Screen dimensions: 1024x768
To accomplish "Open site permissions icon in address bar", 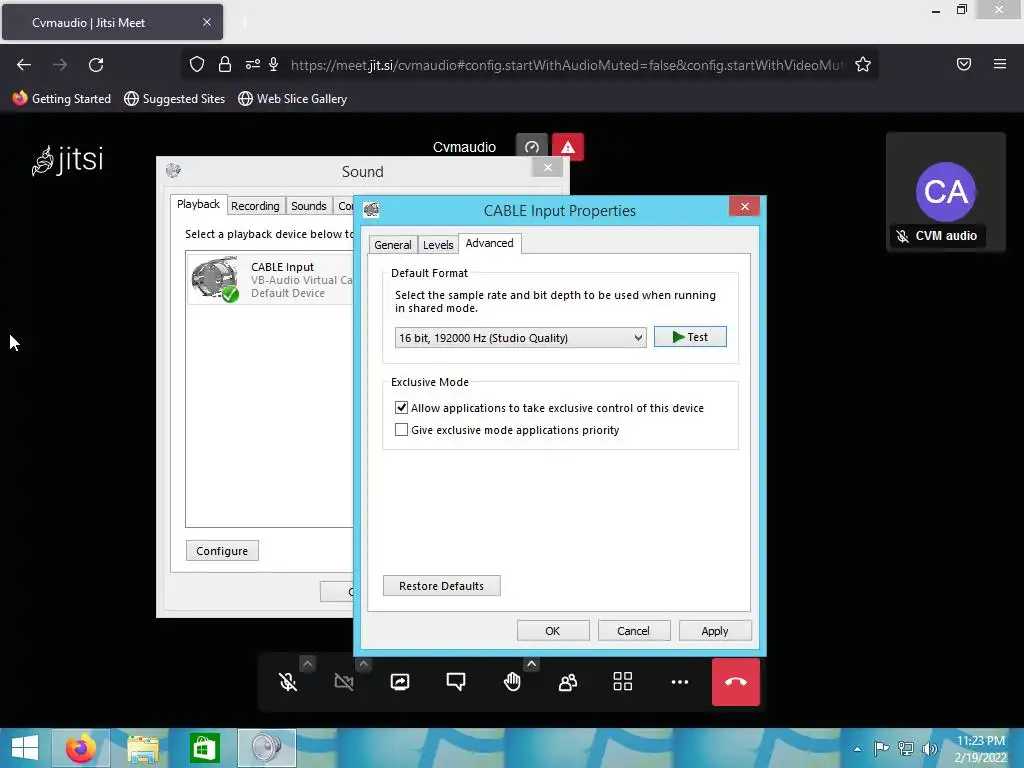I will pyautogui.click(x=253, y=64).
